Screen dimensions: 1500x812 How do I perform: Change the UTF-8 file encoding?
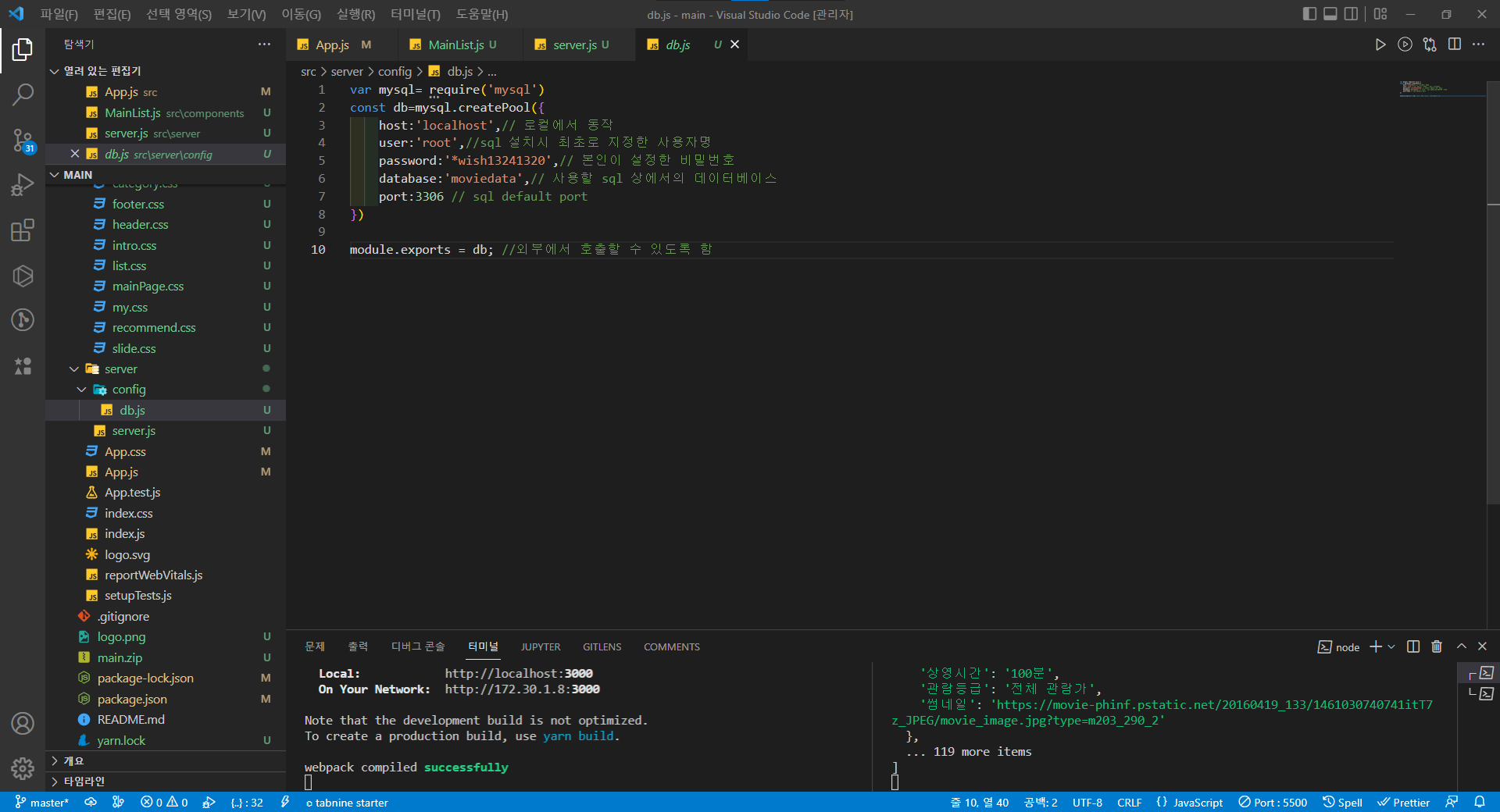coord(1087,802)
